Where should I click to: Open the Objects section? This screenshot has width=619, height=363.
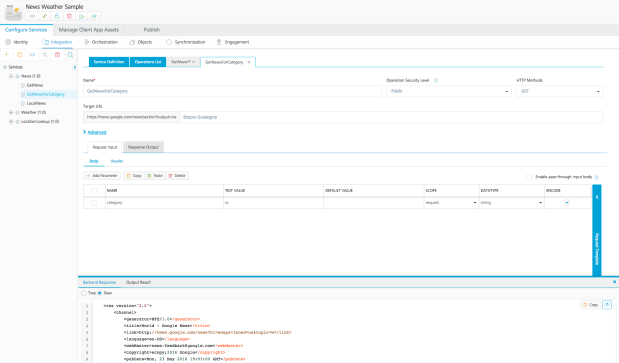click(141, 42)
